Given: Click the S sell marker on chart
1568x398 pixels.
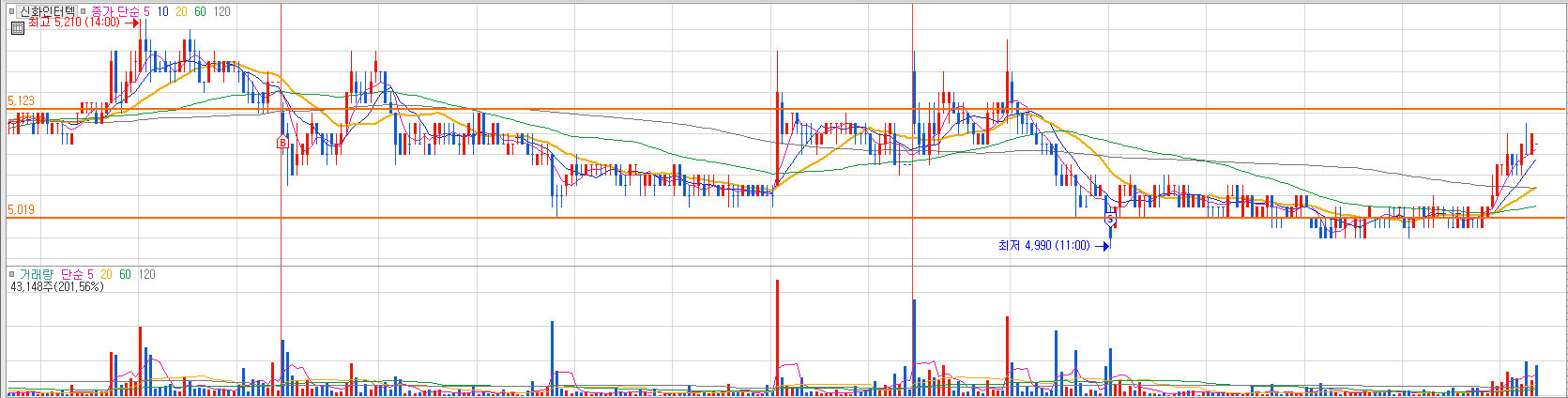Looking at the screenshot, I should [x=1110, y=219].
